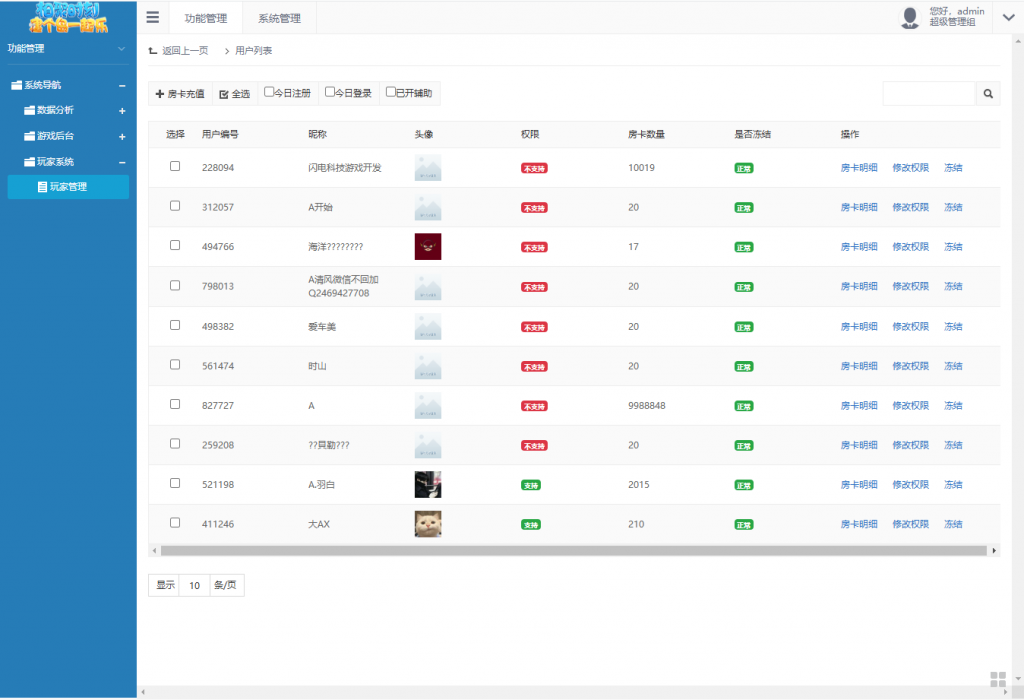Click the 房卡充值 recharge button with plus icon
The image size is (1024, 700).
tap(179, 93)
